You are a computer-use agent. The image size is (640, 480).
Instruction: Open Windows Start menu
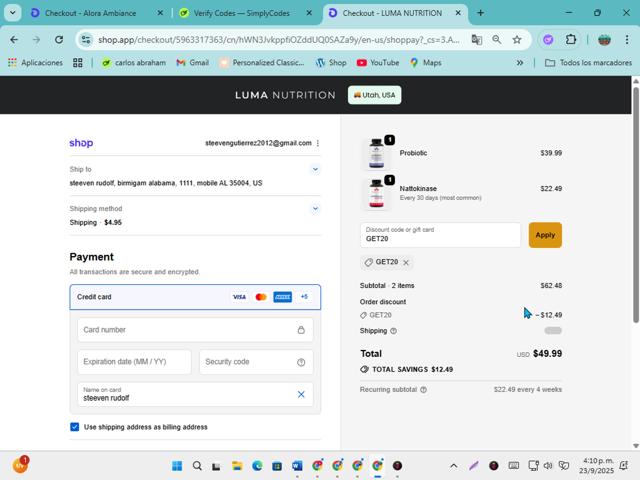pos(177,466)
